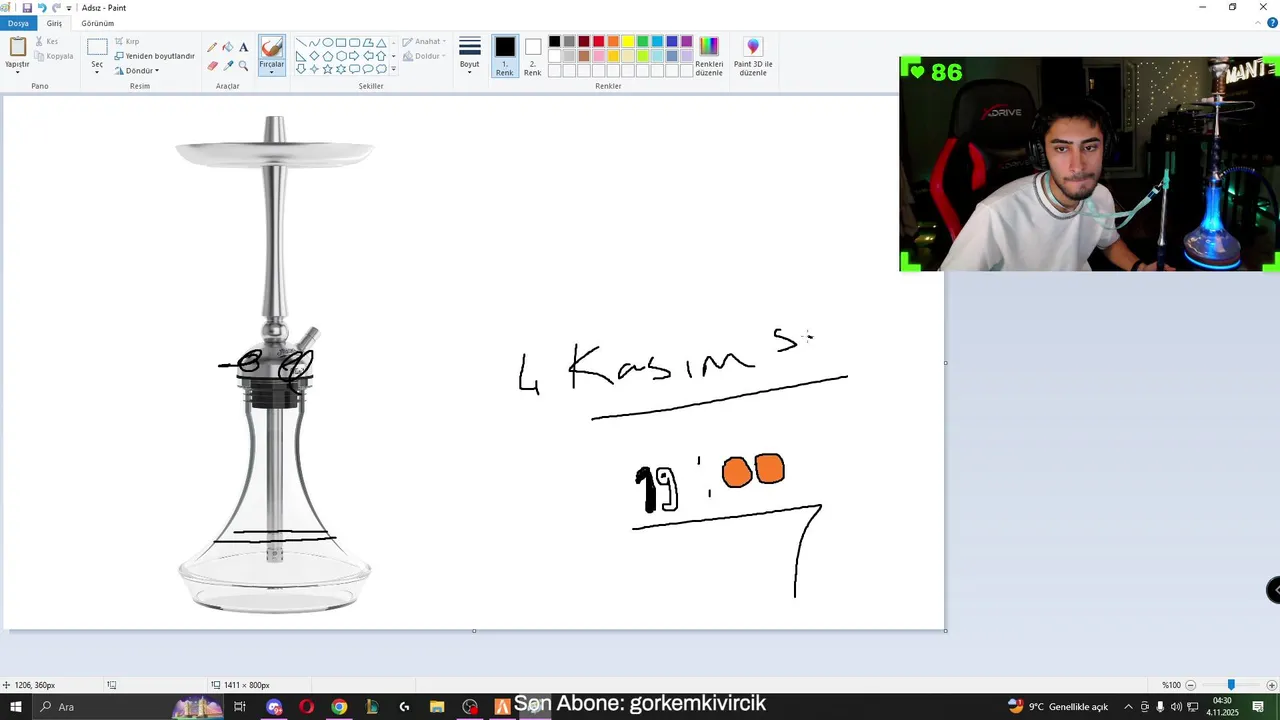This screenshot has width=1280, height=720.
Task: Click the Undo arrow in title bar
Action: pos(42,7)
